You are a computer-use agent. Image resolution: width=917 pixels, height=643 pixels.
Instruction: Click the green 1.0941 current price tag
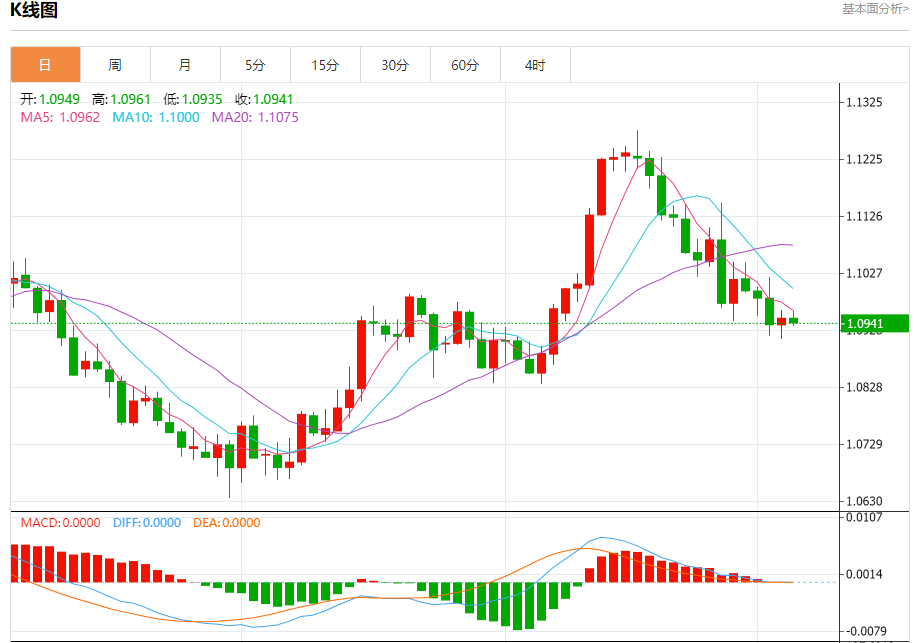[875, 324]
